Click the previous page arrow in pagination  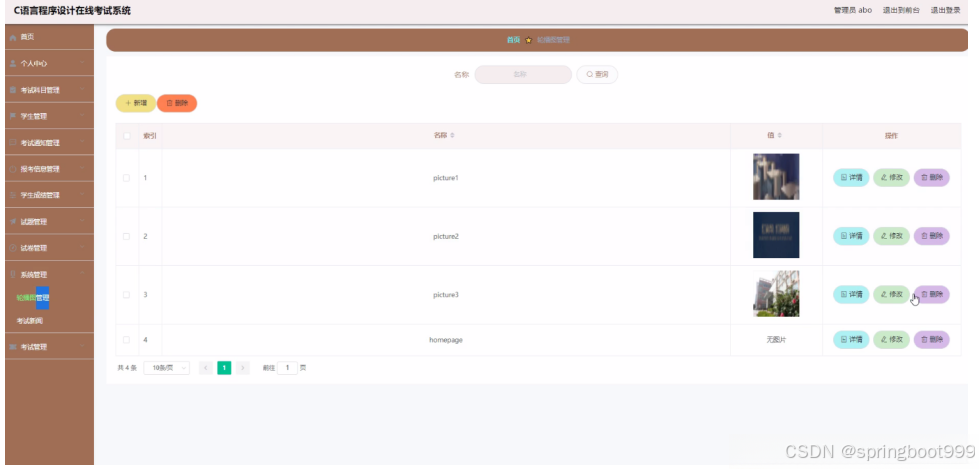coord(205,368)
